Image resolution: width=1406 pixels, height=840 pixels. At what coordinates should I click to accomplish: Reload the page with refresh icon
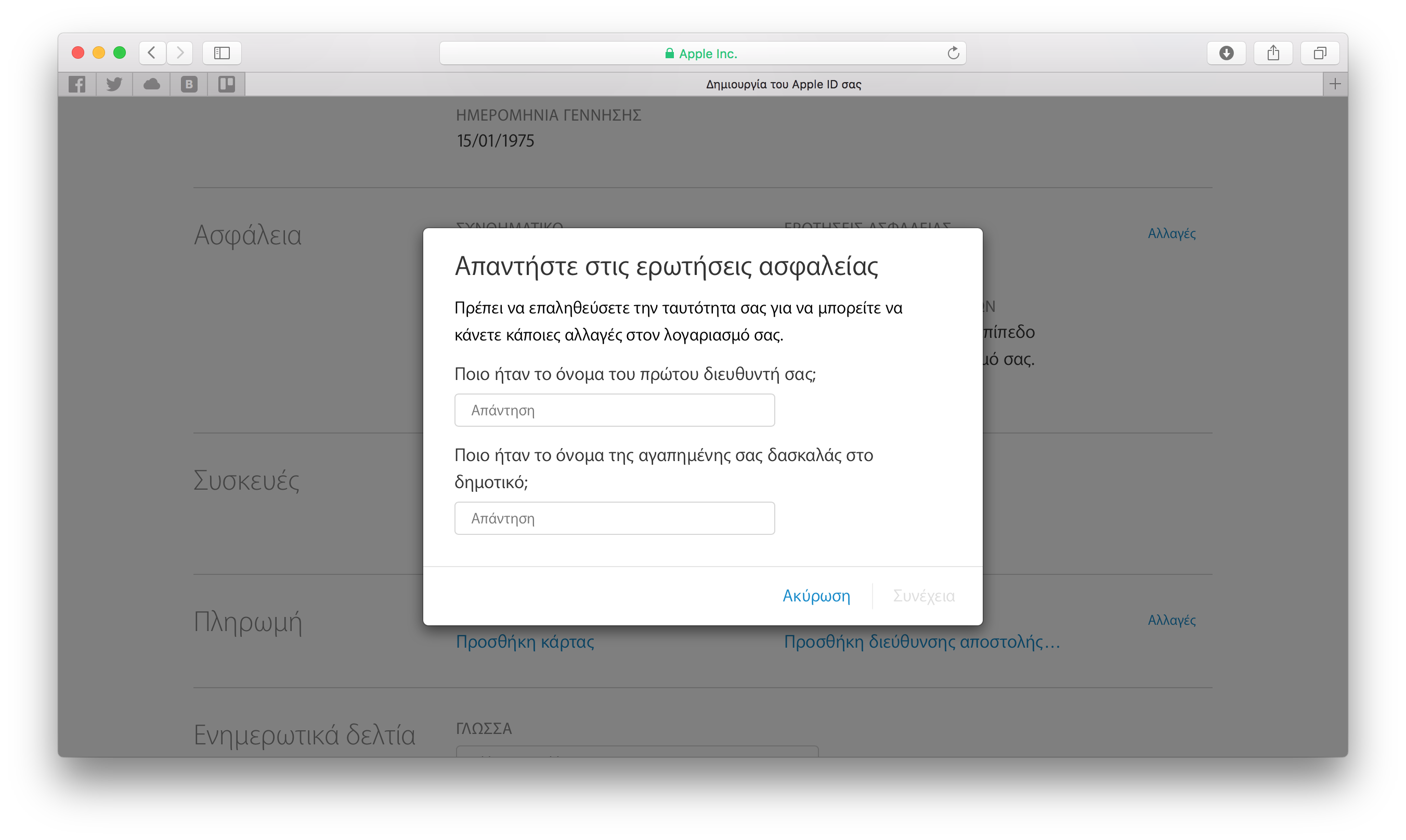(x=953, y=52)
